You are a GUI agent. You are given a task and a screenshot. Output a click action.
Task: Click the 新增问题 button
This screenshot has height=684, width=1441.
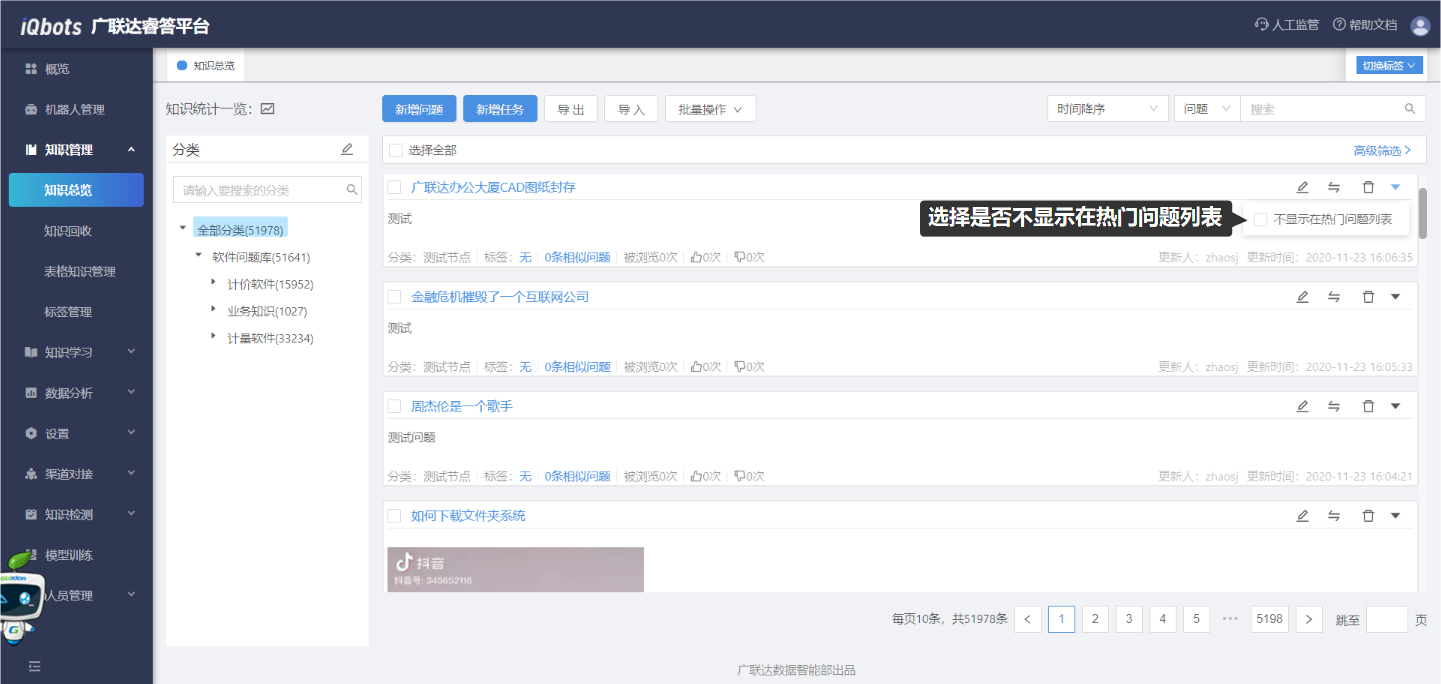click(419, 109)
